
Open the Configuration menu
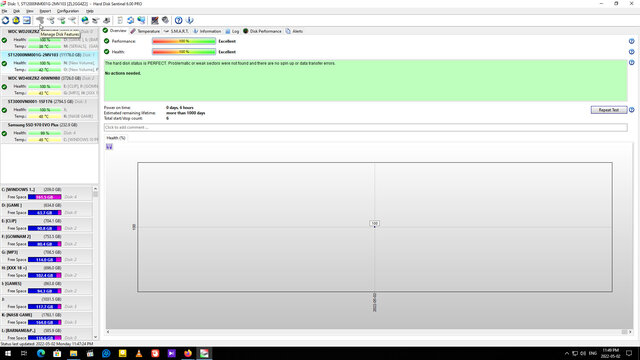click(68, 11)
